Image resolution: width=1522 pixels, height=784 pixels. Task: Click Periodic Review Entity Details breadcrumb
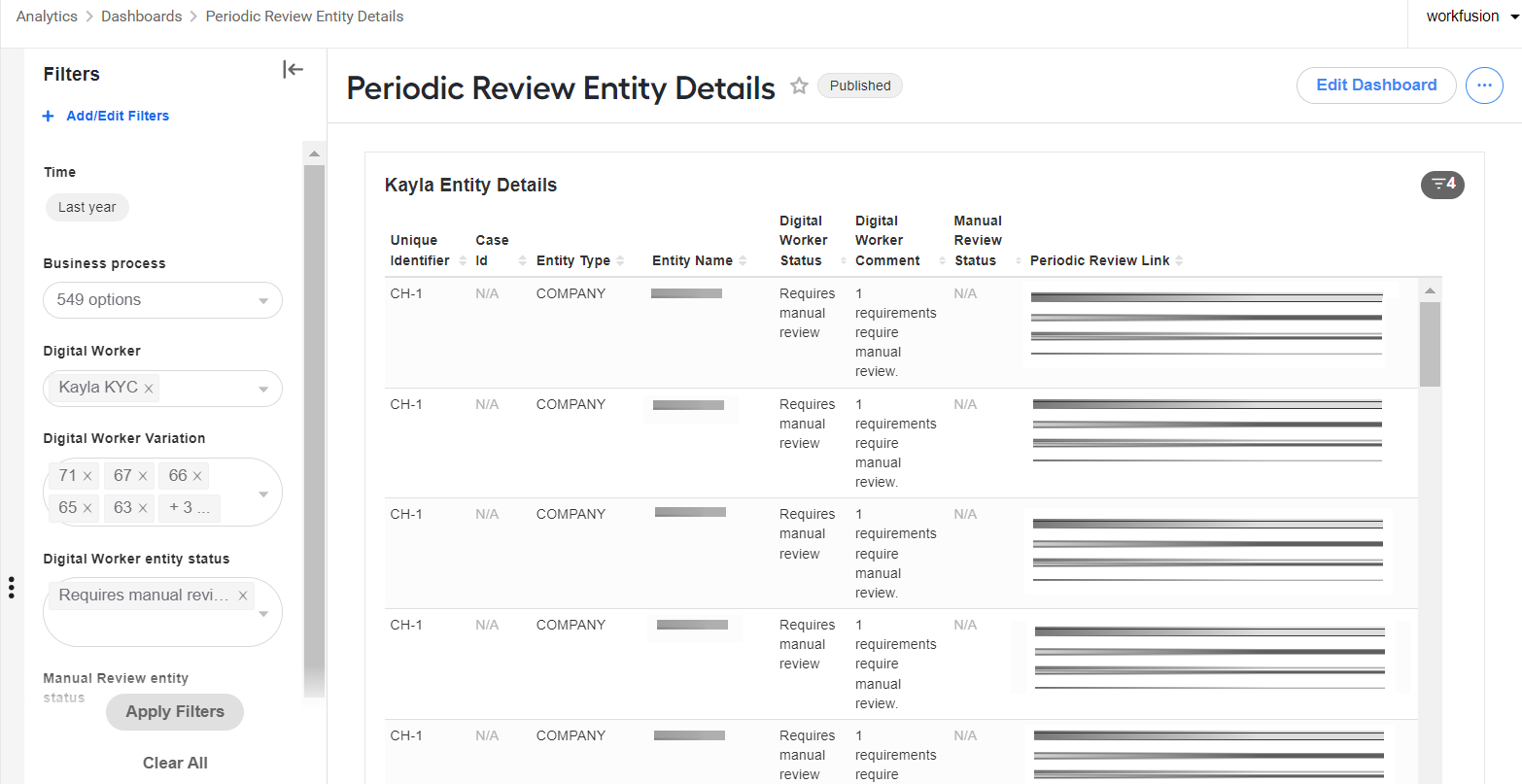pos(304,17)
